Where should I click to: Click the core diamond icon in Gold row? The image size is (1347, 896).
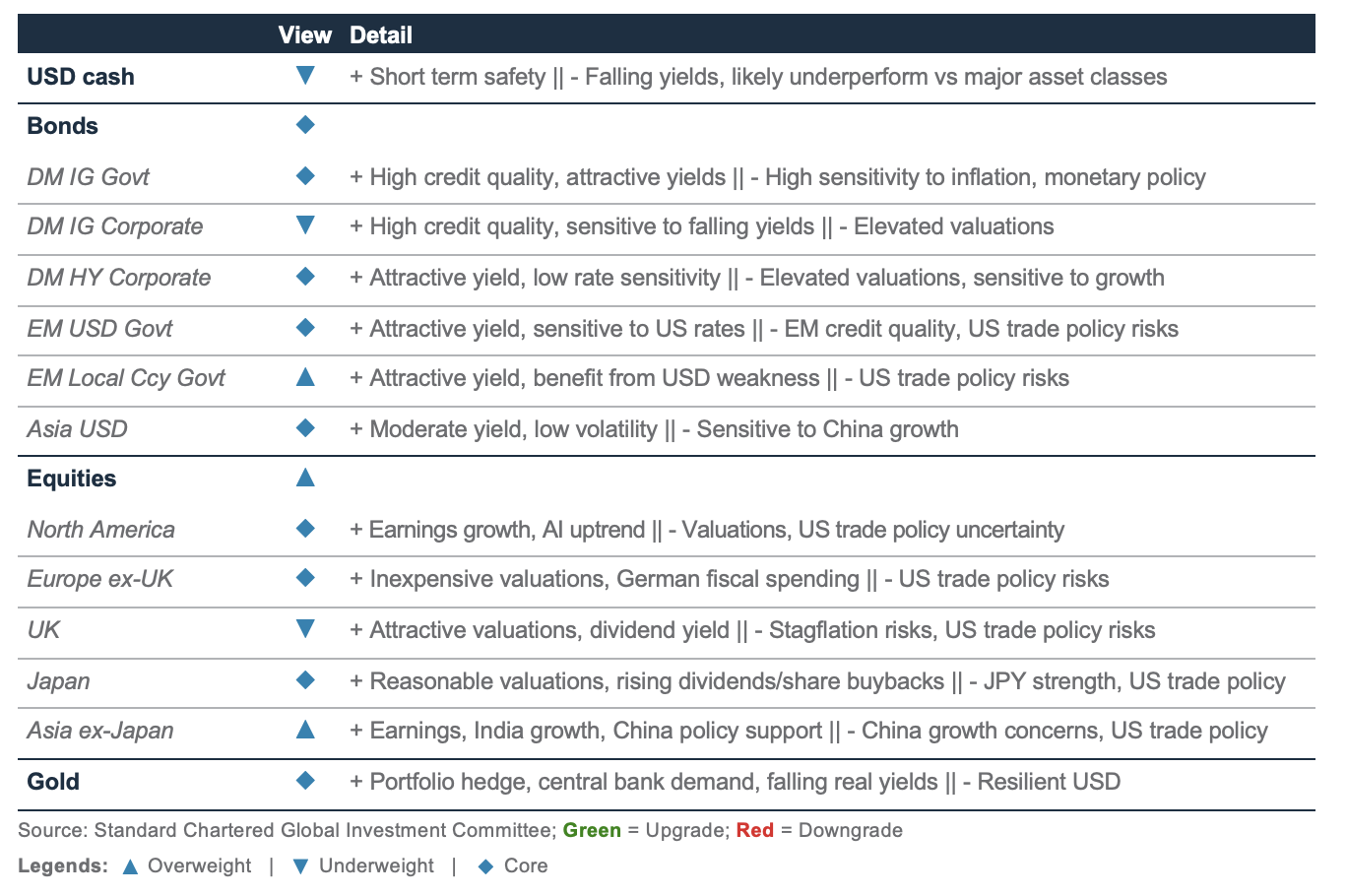pos(305,781)
